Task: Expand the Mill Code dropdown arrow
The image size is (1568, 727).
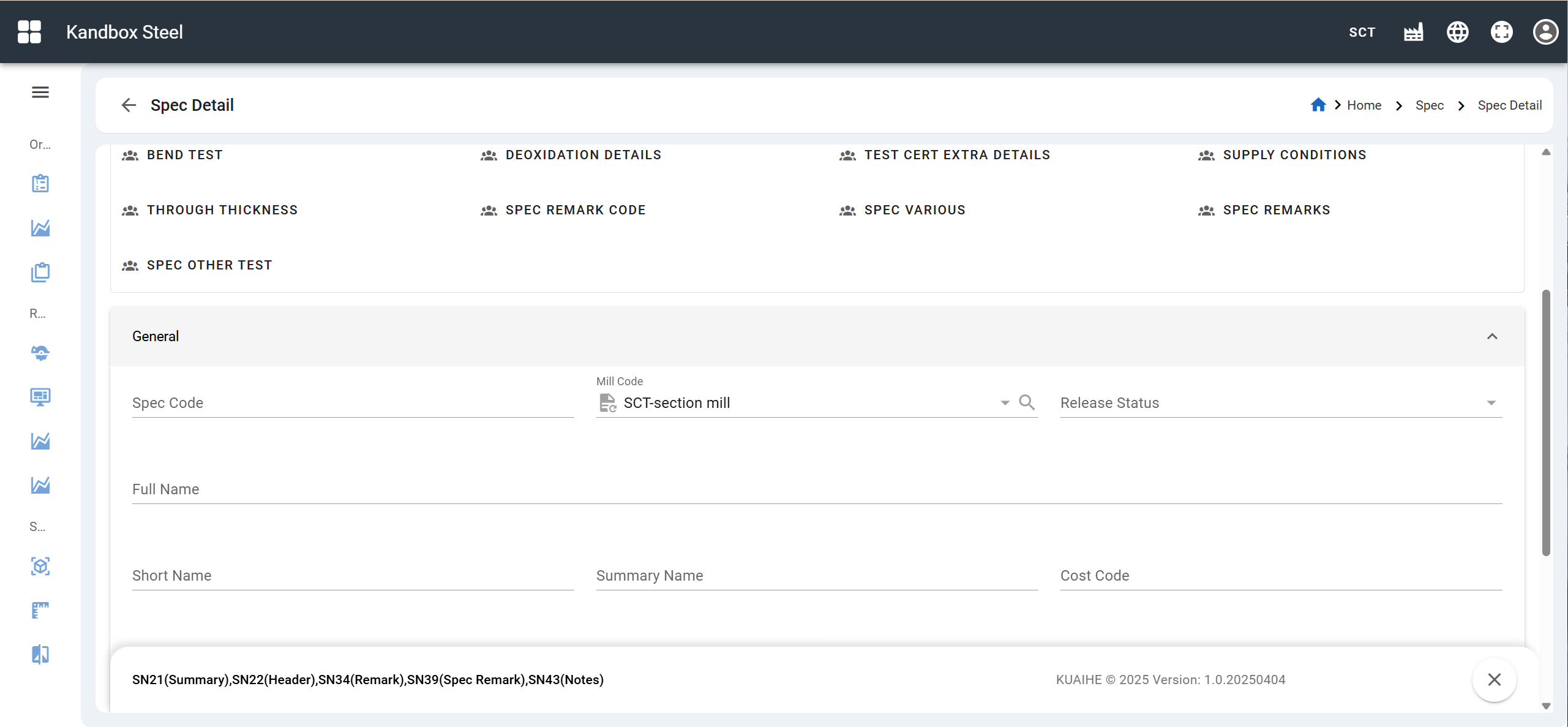Action: [x=1005, y=403]
